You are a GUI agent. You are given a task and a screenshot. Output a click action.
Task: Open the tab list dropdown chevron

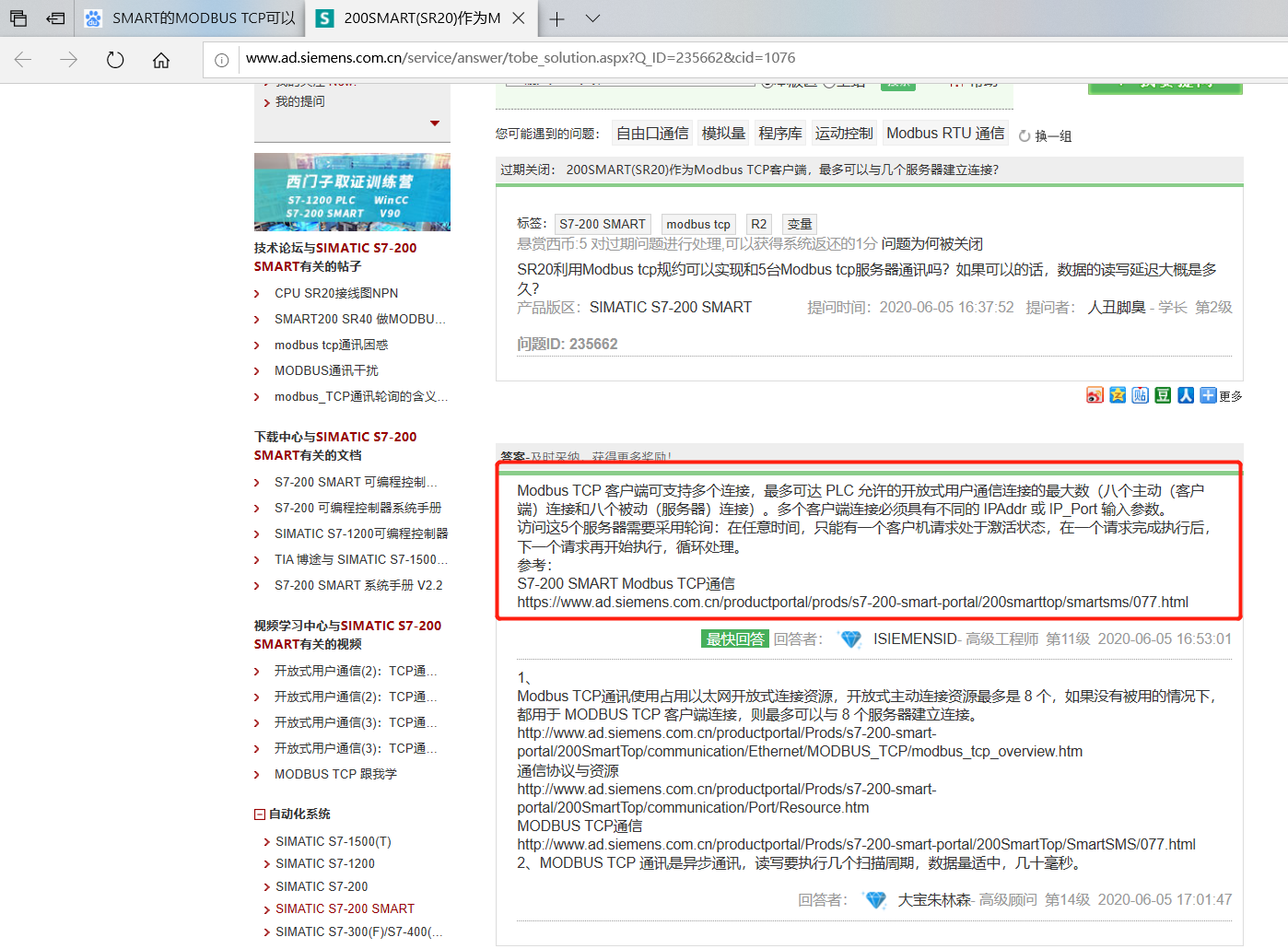tap(593, 18)
